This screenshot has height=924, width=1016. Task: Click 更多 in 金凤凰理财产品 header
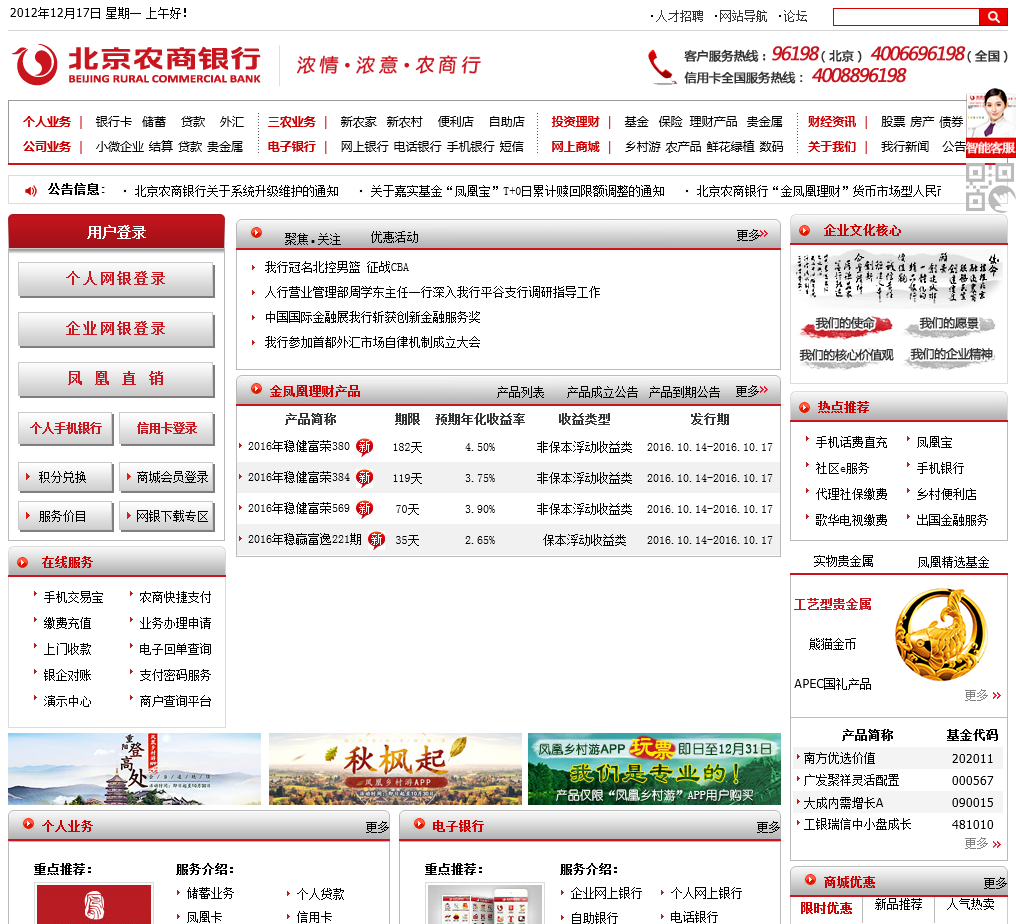[x=752, y=391]
